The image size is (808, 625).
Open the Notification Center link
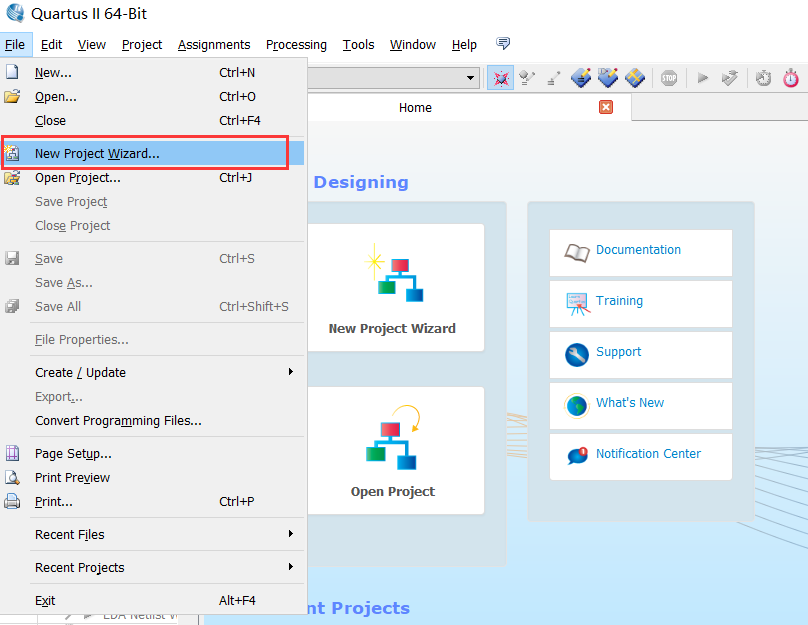pyautogui.click(x=648, y=453)
